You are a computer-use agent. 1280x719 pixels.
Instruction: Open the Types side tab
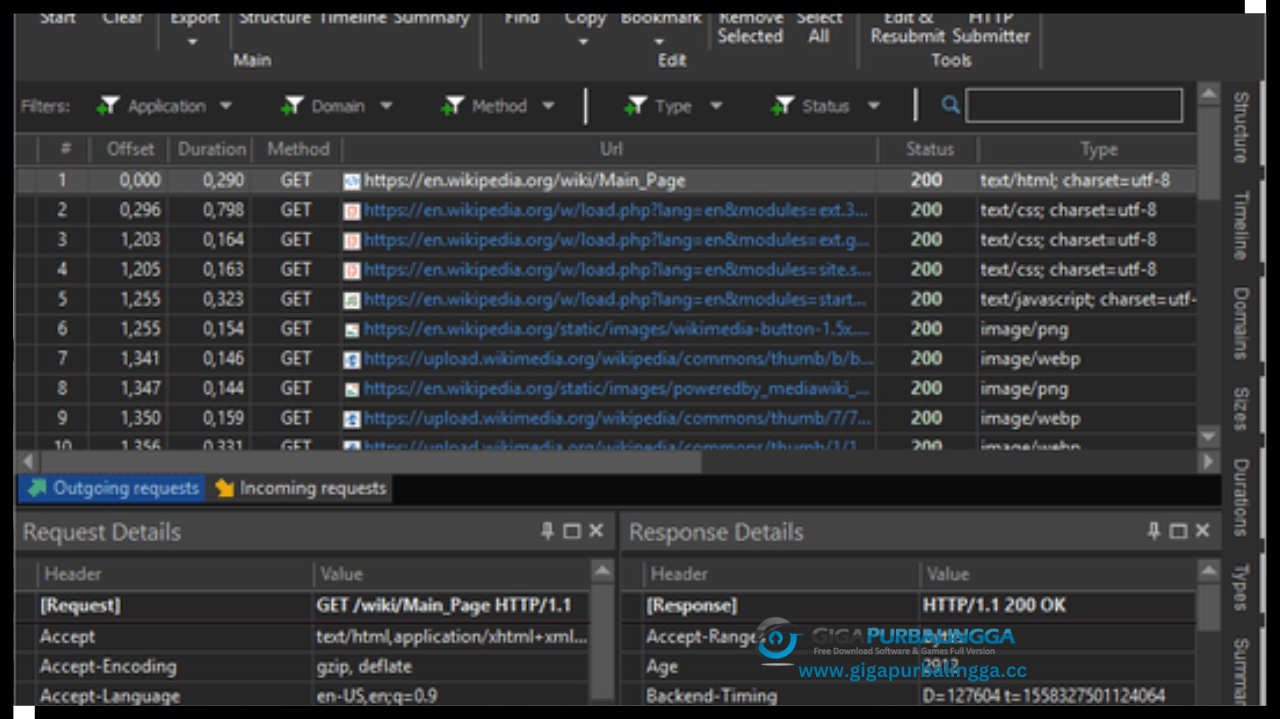click(x=1240, y=587)
